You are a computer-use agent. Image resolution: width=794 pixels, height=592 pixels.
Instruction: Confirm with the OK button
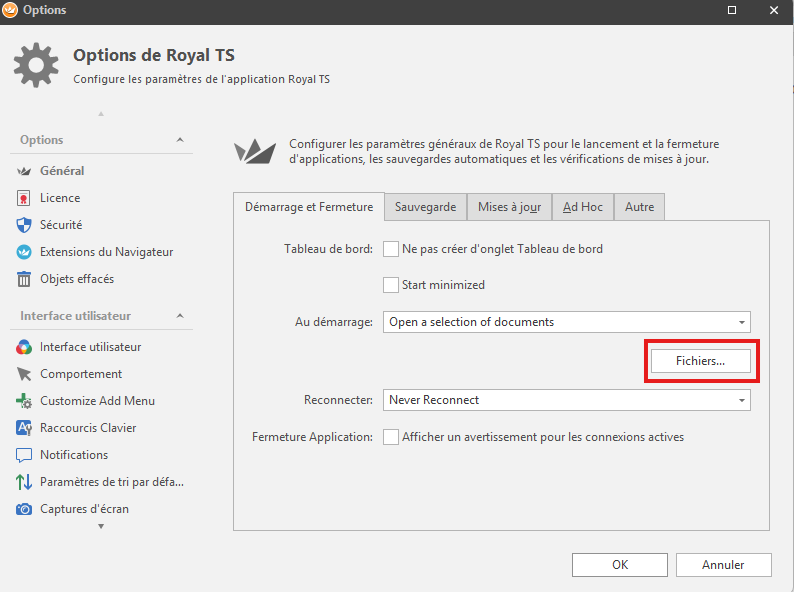(620, 565)
